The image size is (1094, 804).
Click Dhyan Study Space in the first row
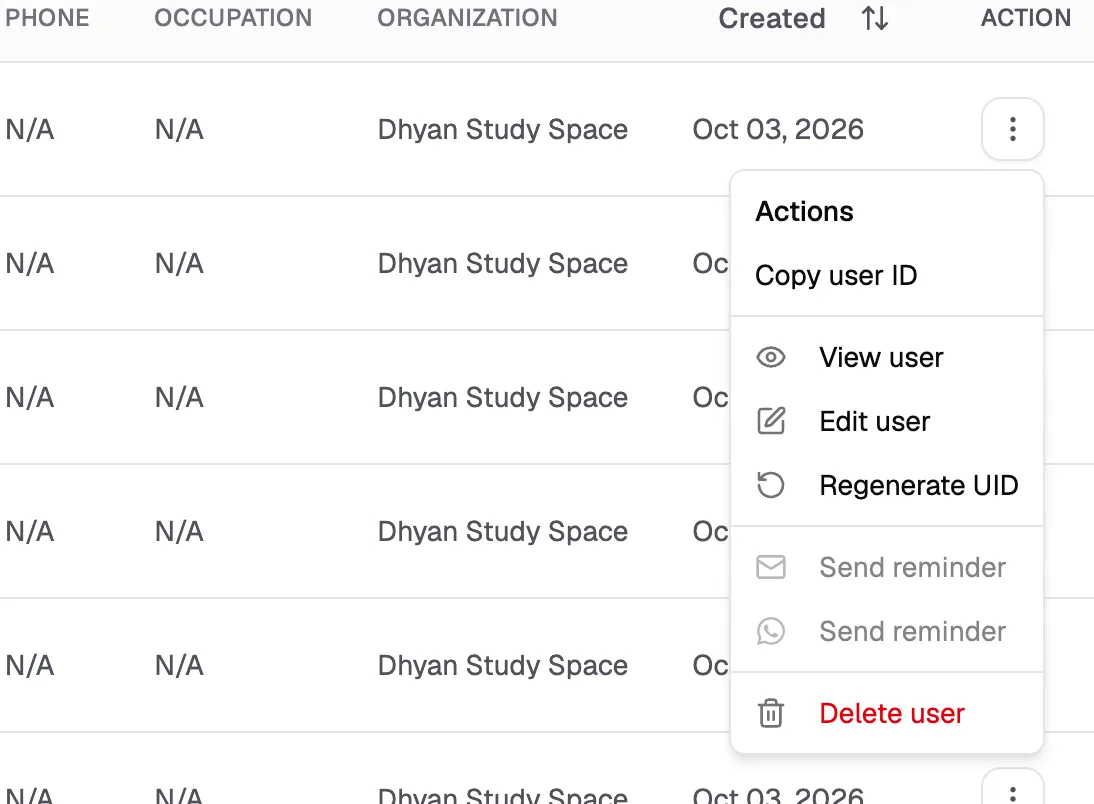502,129
